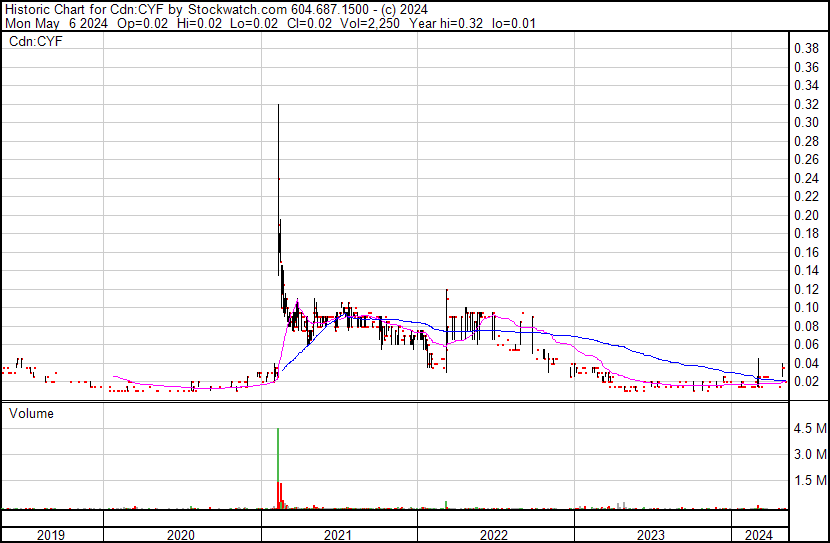The height and width of the screenshot is (543, 830).
Task: Click the 2023 year label
Action: (651, 535)
